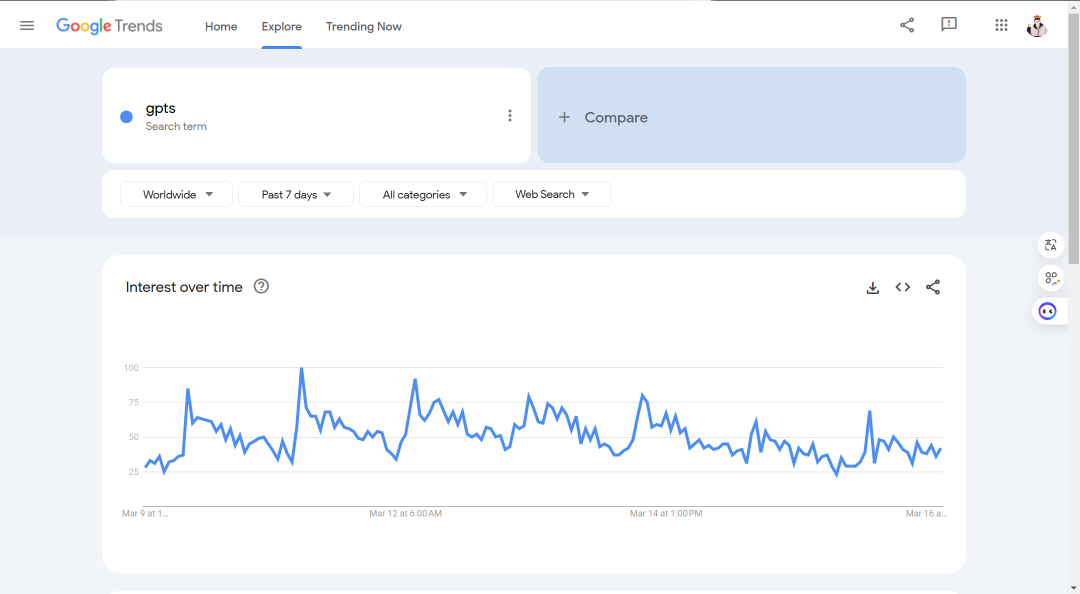Click the page vertical scrollbar thumb

pyautogui.click(x=1074, y=138)
